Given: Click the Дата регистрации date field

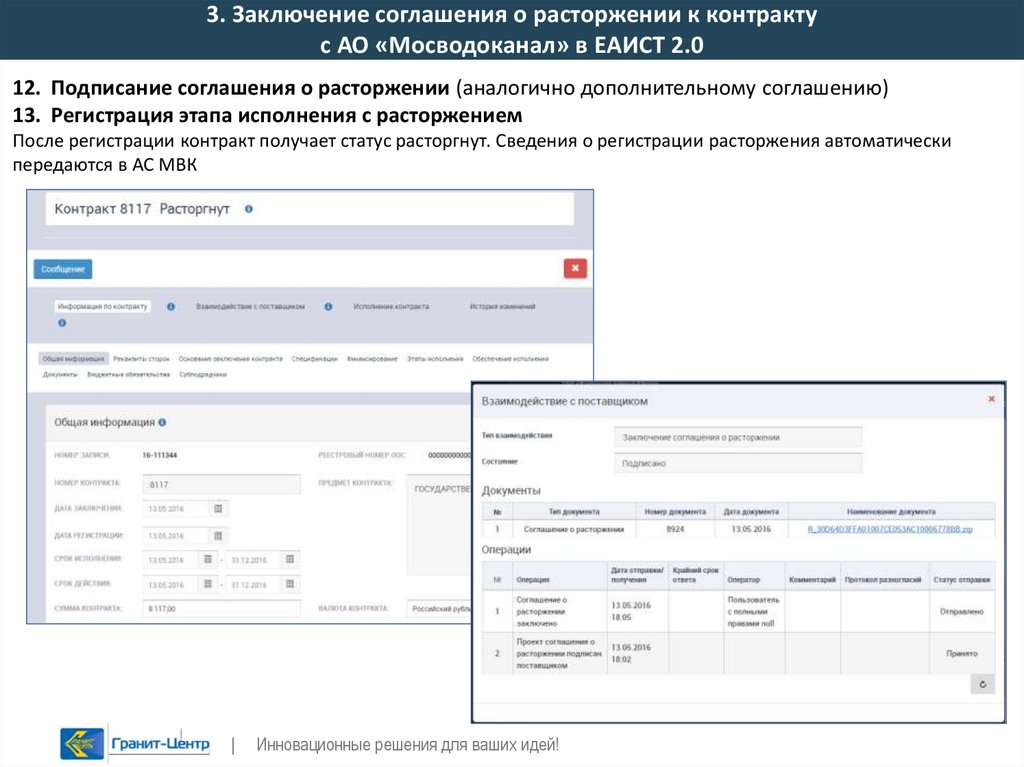Looking at the screenshot, I should point(176,536).
